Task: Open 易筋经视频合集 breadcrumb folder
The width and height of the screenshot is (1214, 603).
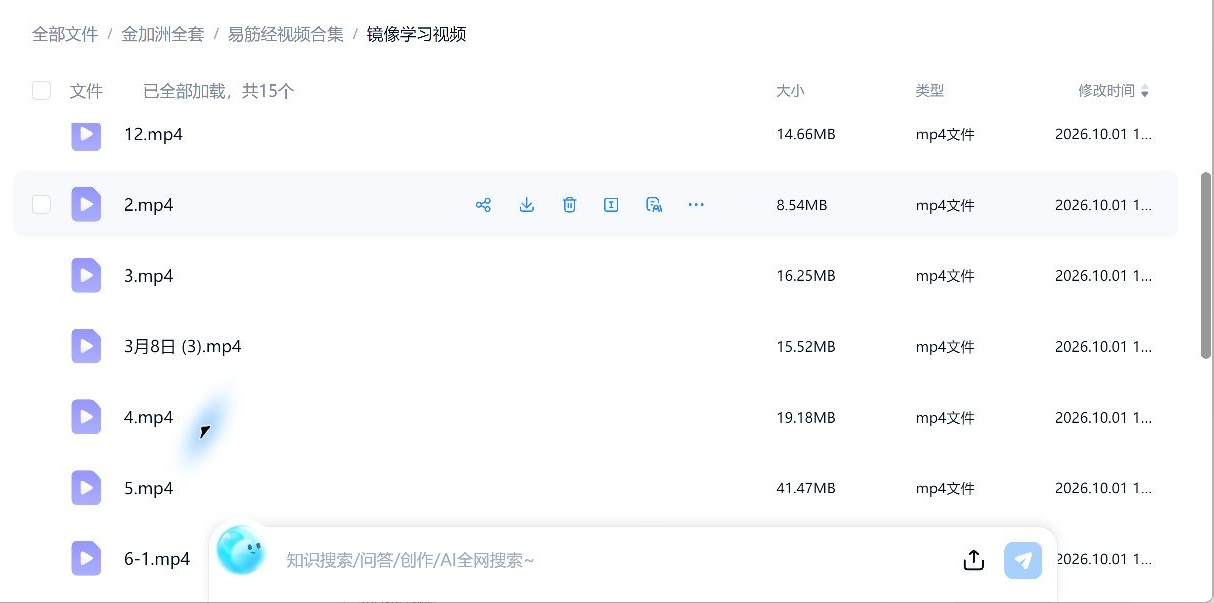Action: click(286, 34)
